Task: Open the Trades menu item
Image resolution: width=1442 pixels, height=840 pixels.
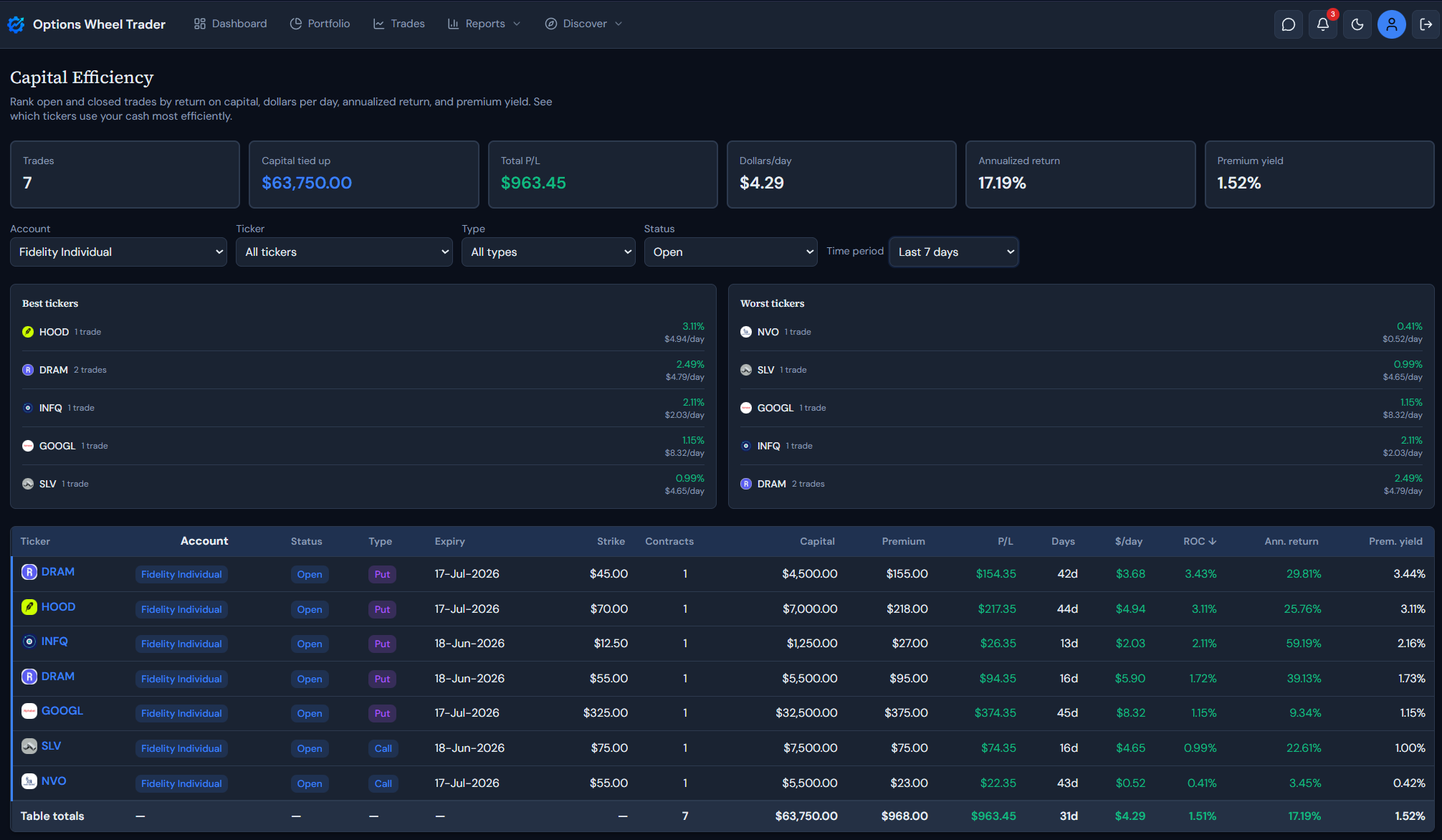Action: click(x=399, y=24)
